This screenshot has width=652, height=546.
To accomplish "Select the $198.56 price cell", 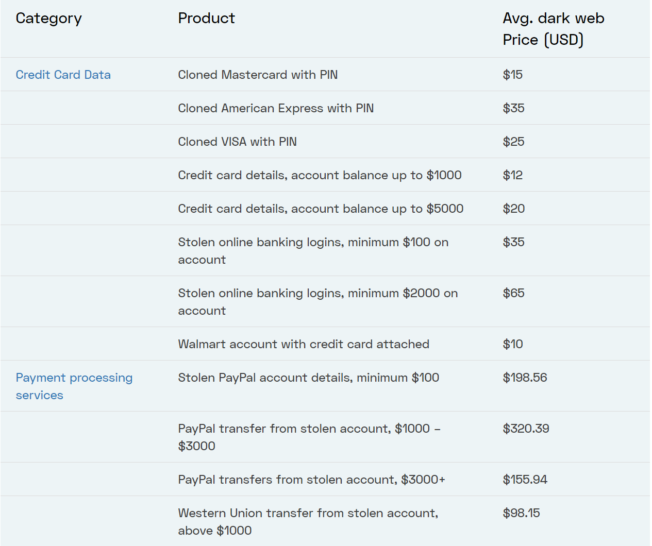I will [x=525, y=378].
